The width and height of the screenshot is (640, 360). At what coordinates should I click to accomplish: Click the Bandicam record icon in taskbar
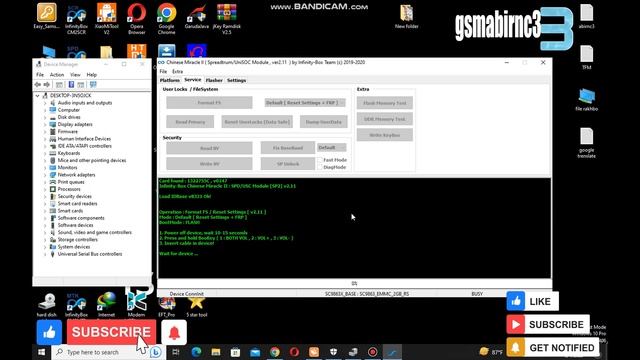373,352
